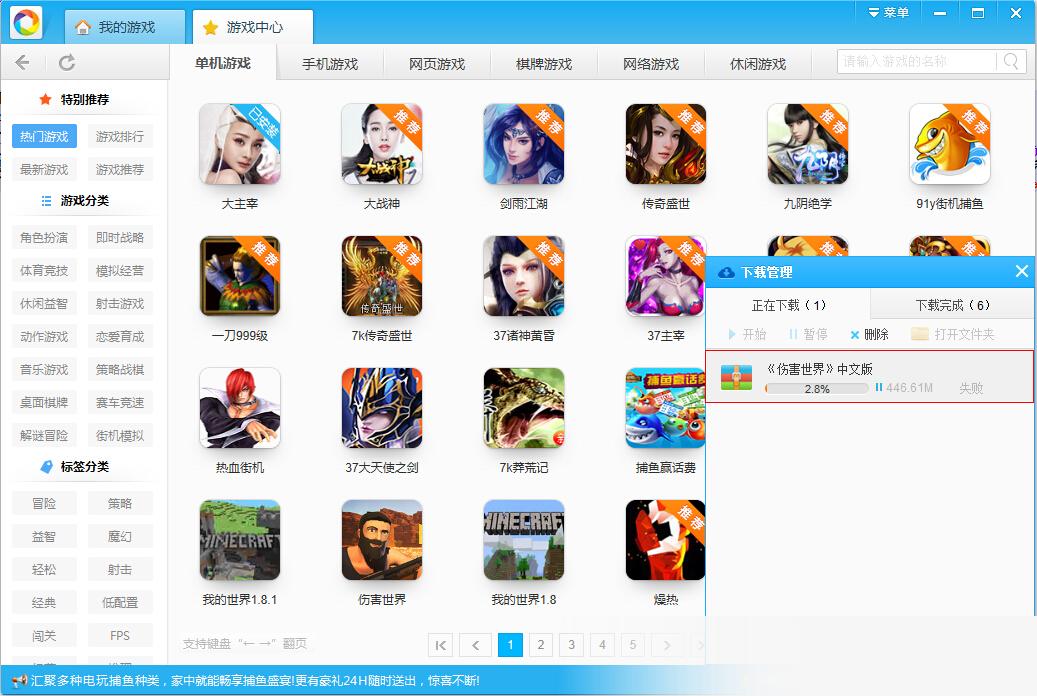
Task: Pick the 冒险 tag
Action: [x=44, y=503]
